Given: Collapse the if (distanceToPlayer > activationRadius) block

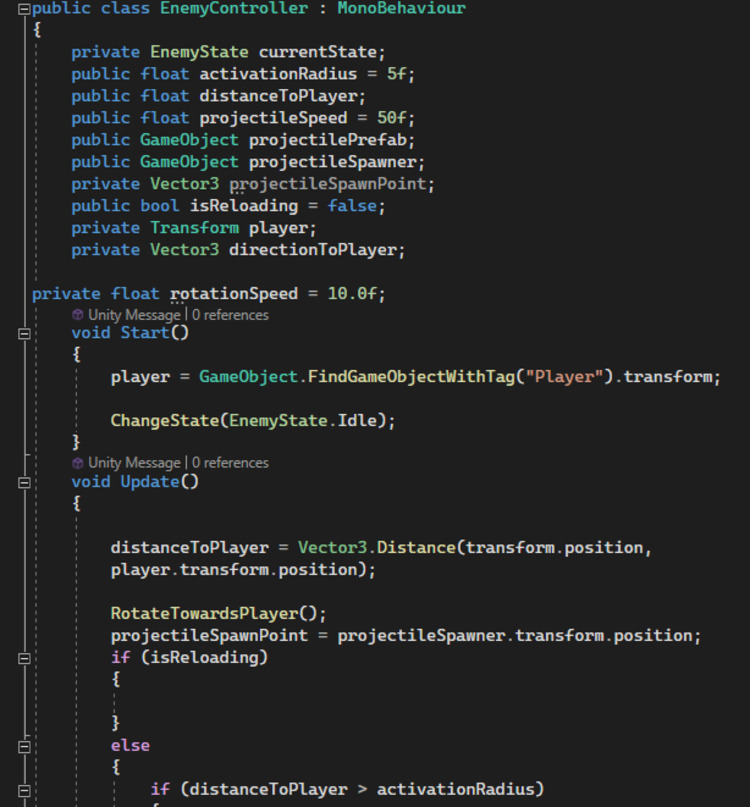Looking at the screenshot, I should pos(24,791).
